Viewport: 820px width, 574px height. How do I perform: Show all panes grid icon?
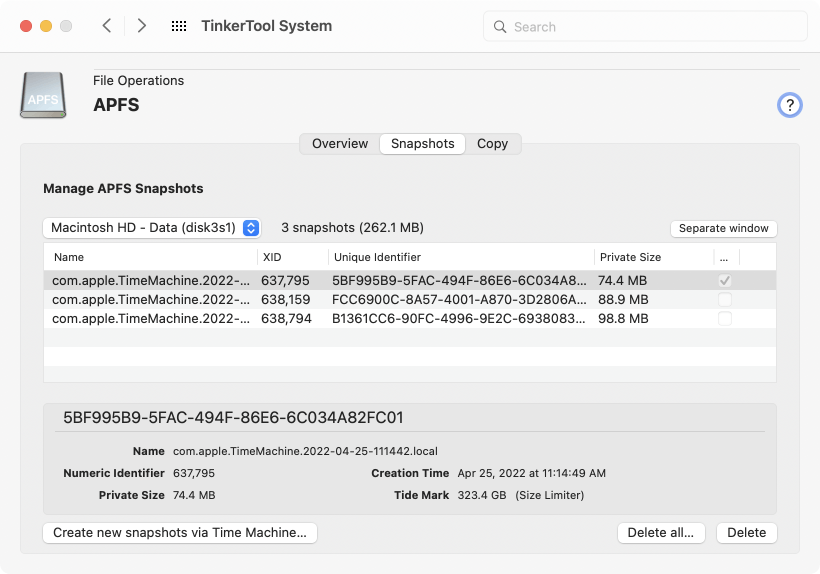coord(179,26)
